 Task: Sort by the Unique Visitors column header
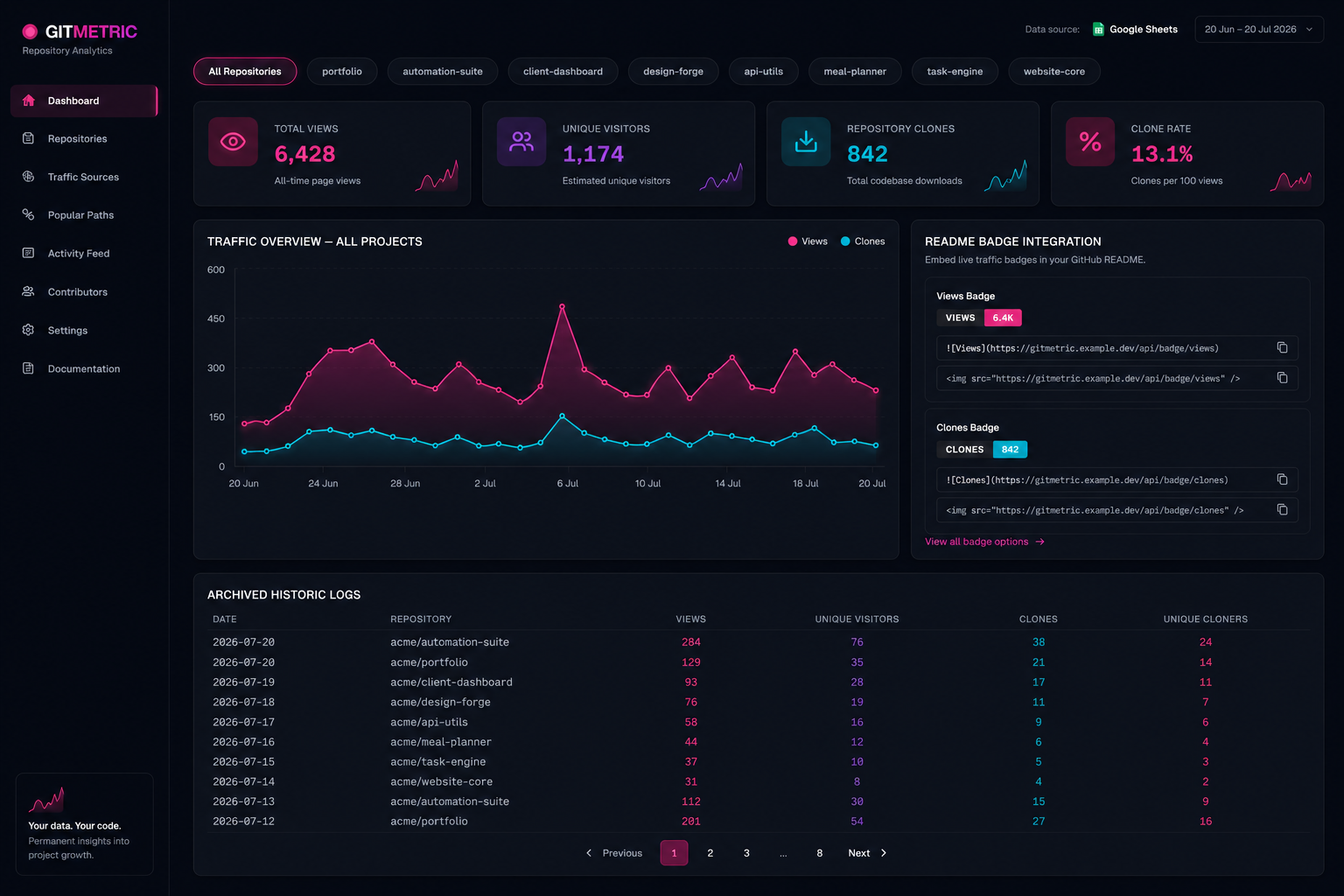point(857,619)
